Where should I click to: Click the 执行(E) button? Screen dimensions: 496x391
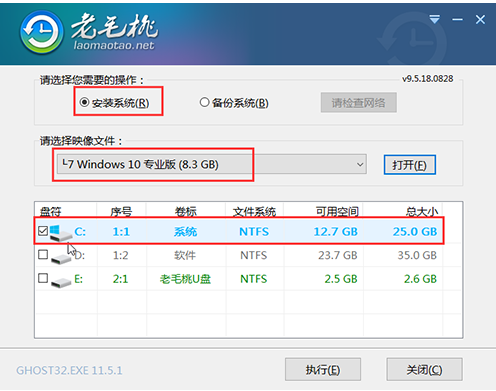point(323,370)
